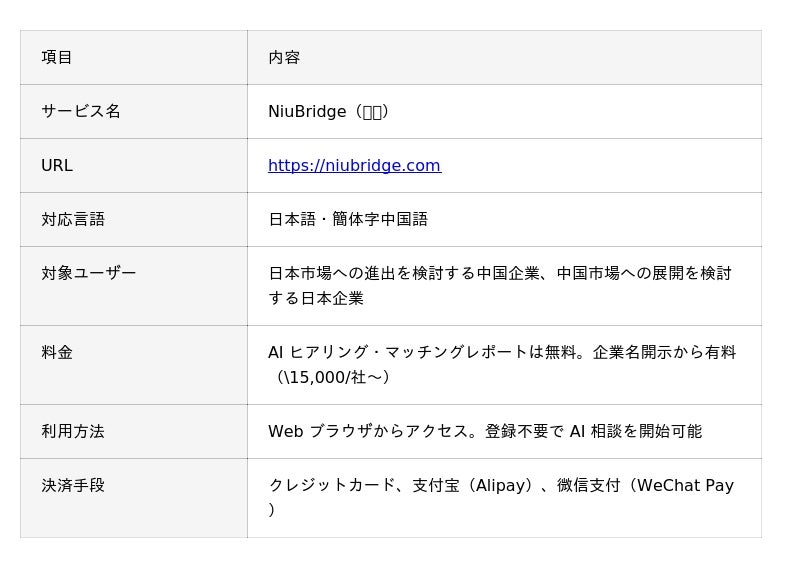Select the URL row label

click(x=57, y=166)
